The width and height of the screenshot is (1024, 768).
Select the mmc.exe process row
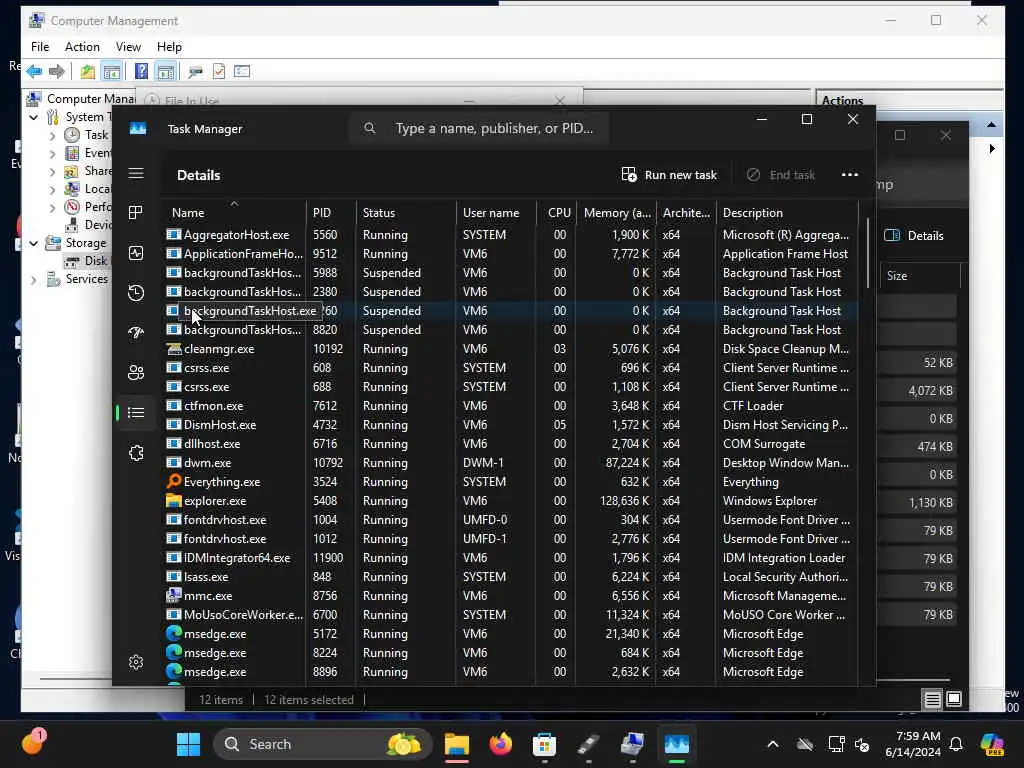tap(511, 596)
